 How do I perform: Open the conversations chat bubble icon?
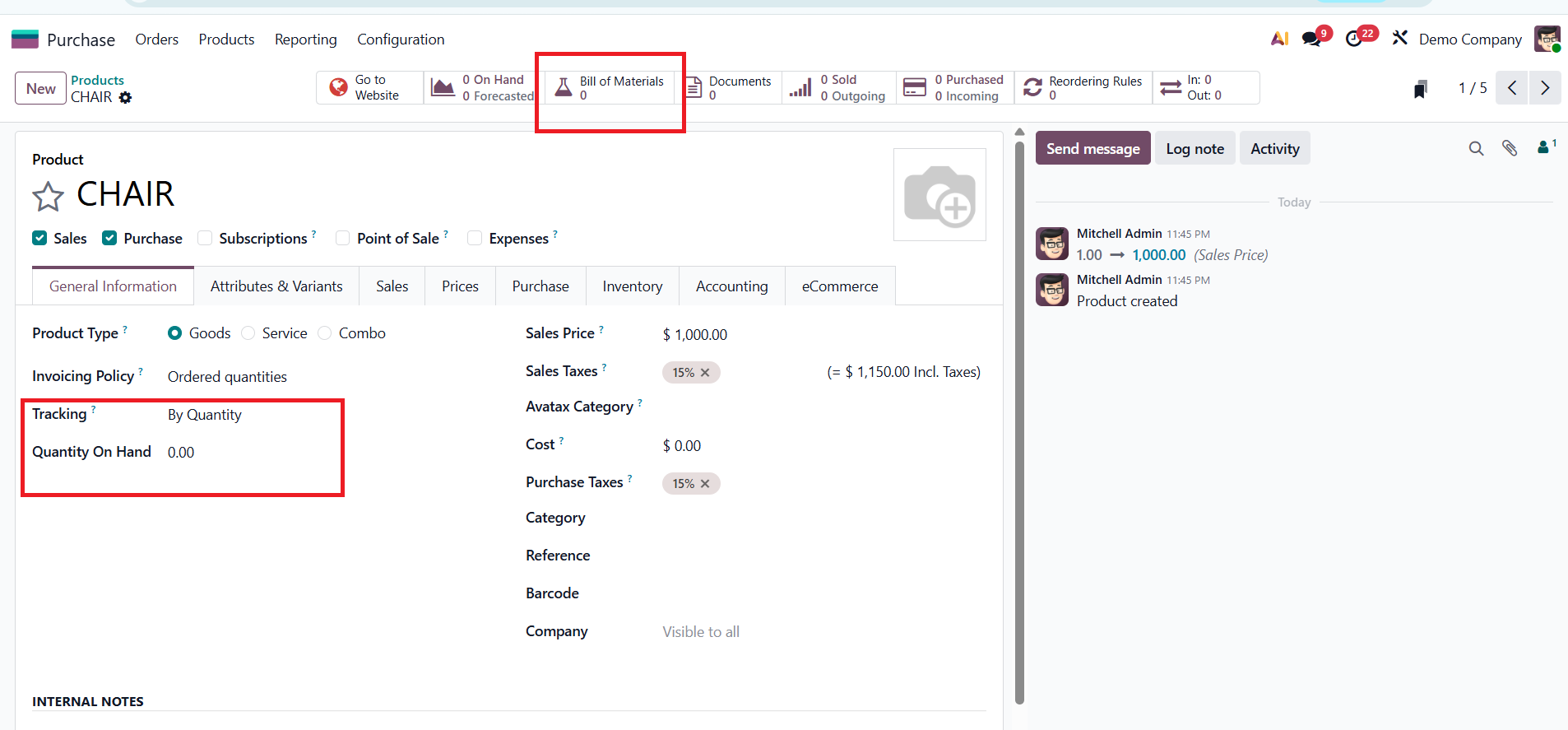pos(1311,39)
